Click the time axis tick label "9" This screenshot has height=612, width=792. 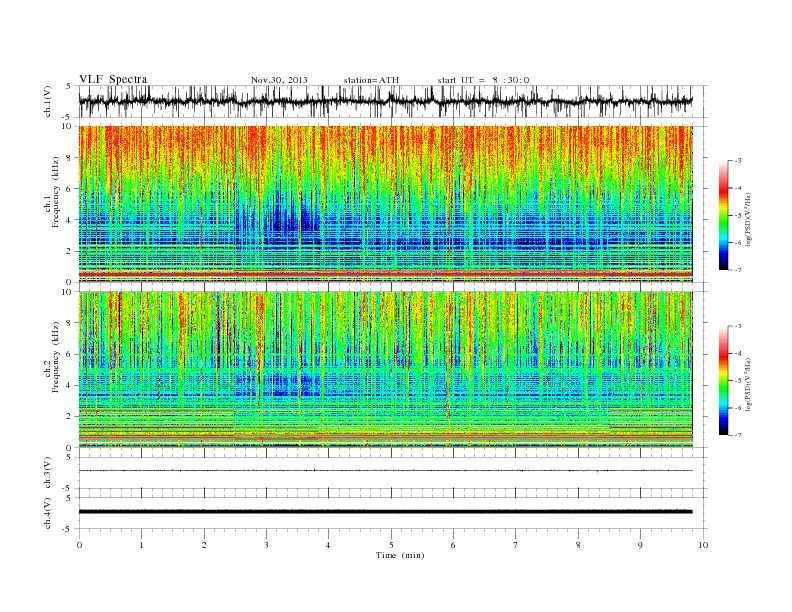coord(640,545)
